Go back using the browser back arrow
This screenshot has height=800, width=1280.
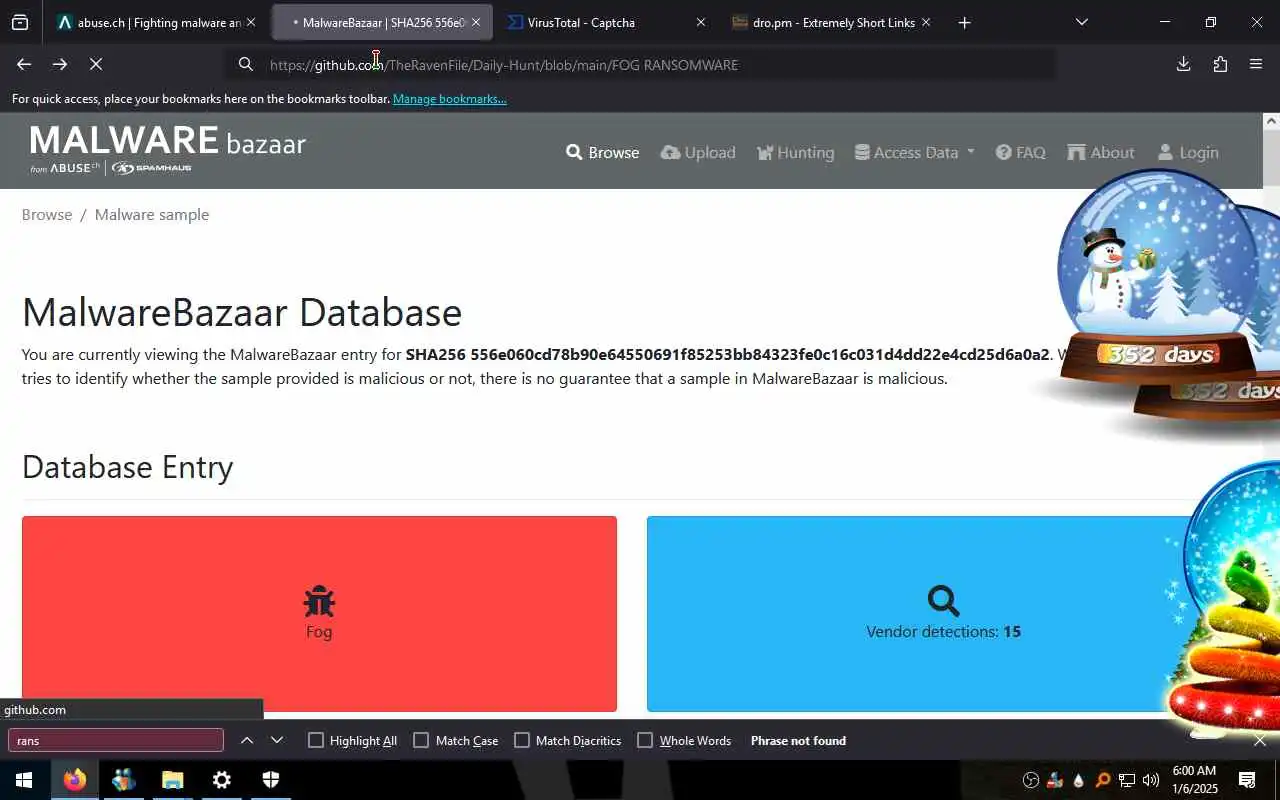(x=24, y=64)
